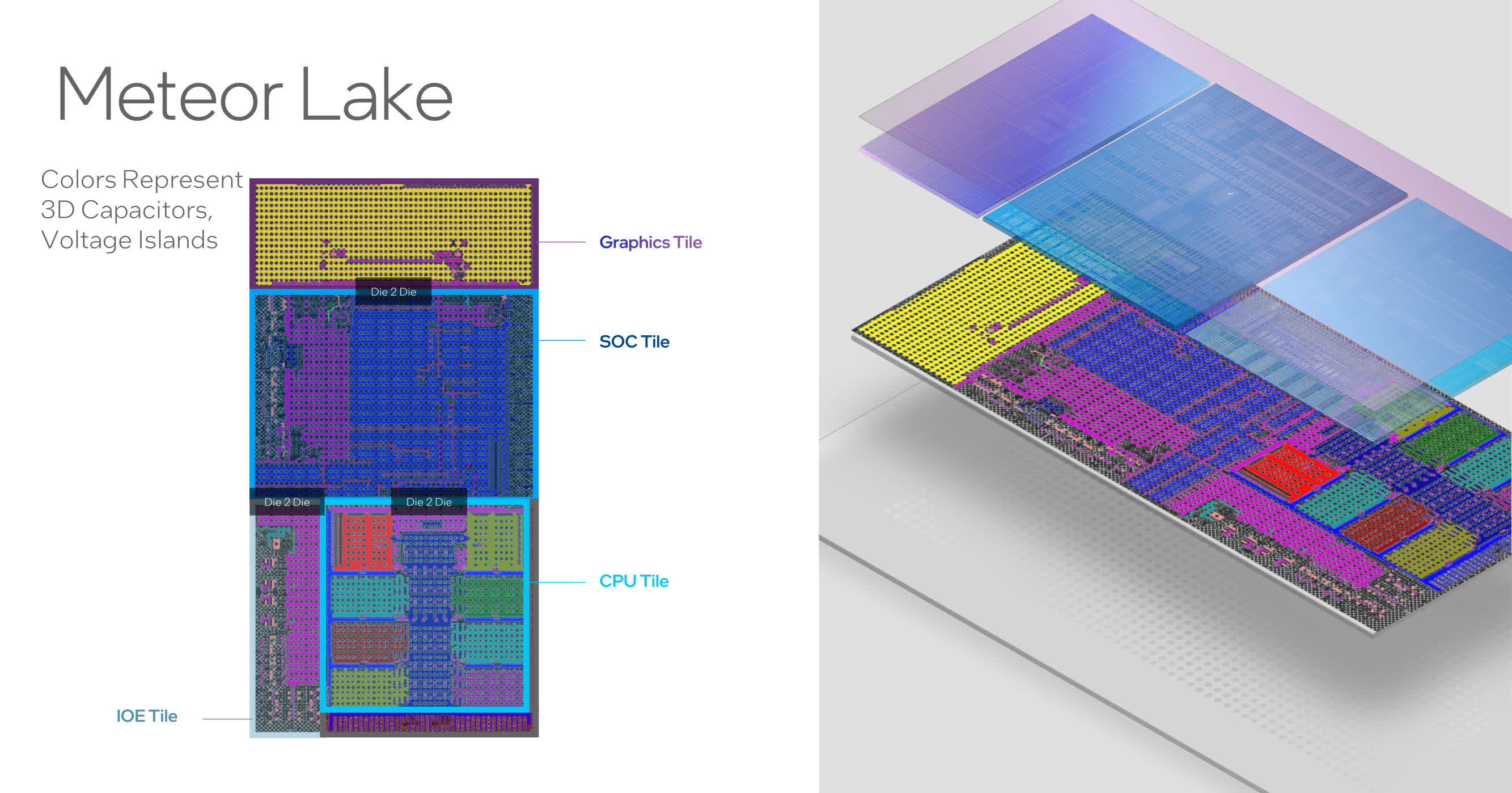This screenshot has width=1512, height=793.
Task: Click the Meteor Lake title text
Action: point(253,95)
